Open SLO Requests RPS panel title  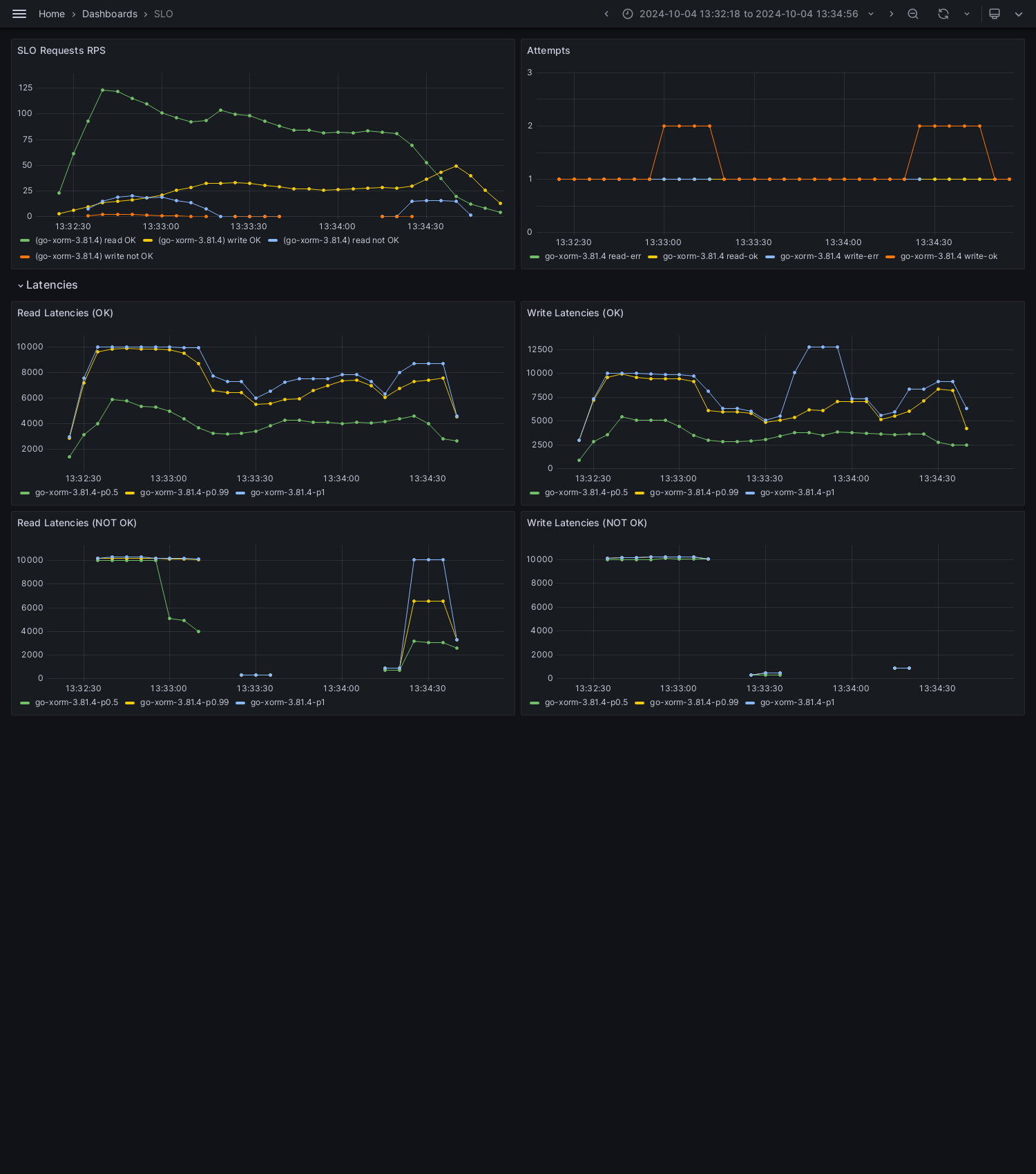click(61, 50)
